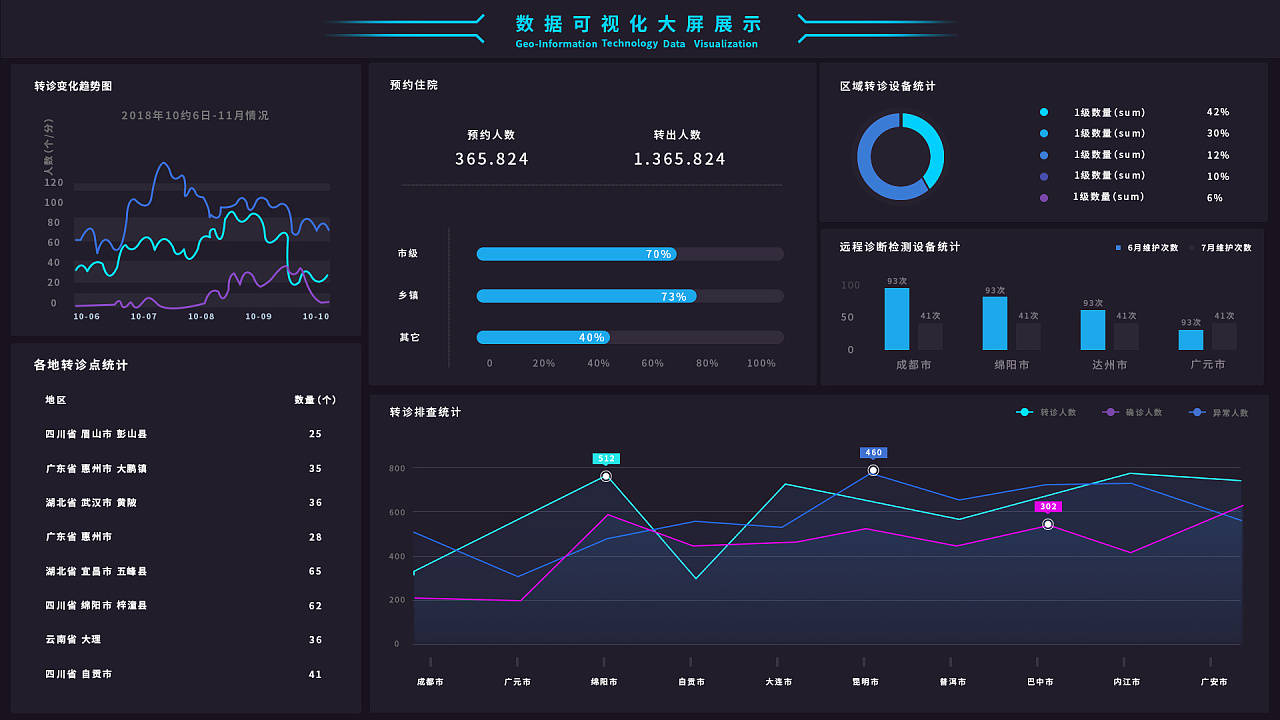Select the 四川省 眉山市 彭山县 row
The height and width of the screenshot is (720, 1280).
click(x=185, y=434)
